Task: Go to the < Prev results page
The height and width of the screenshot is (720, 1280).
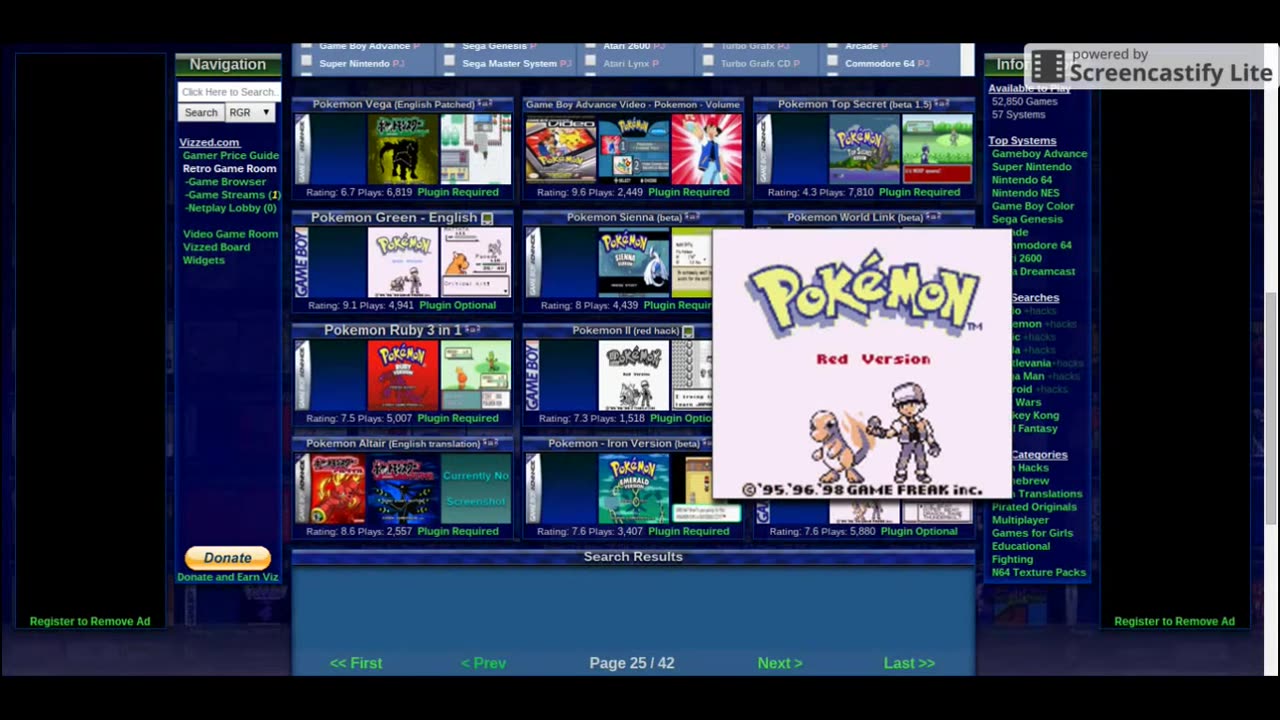Action: click(483, 663)
